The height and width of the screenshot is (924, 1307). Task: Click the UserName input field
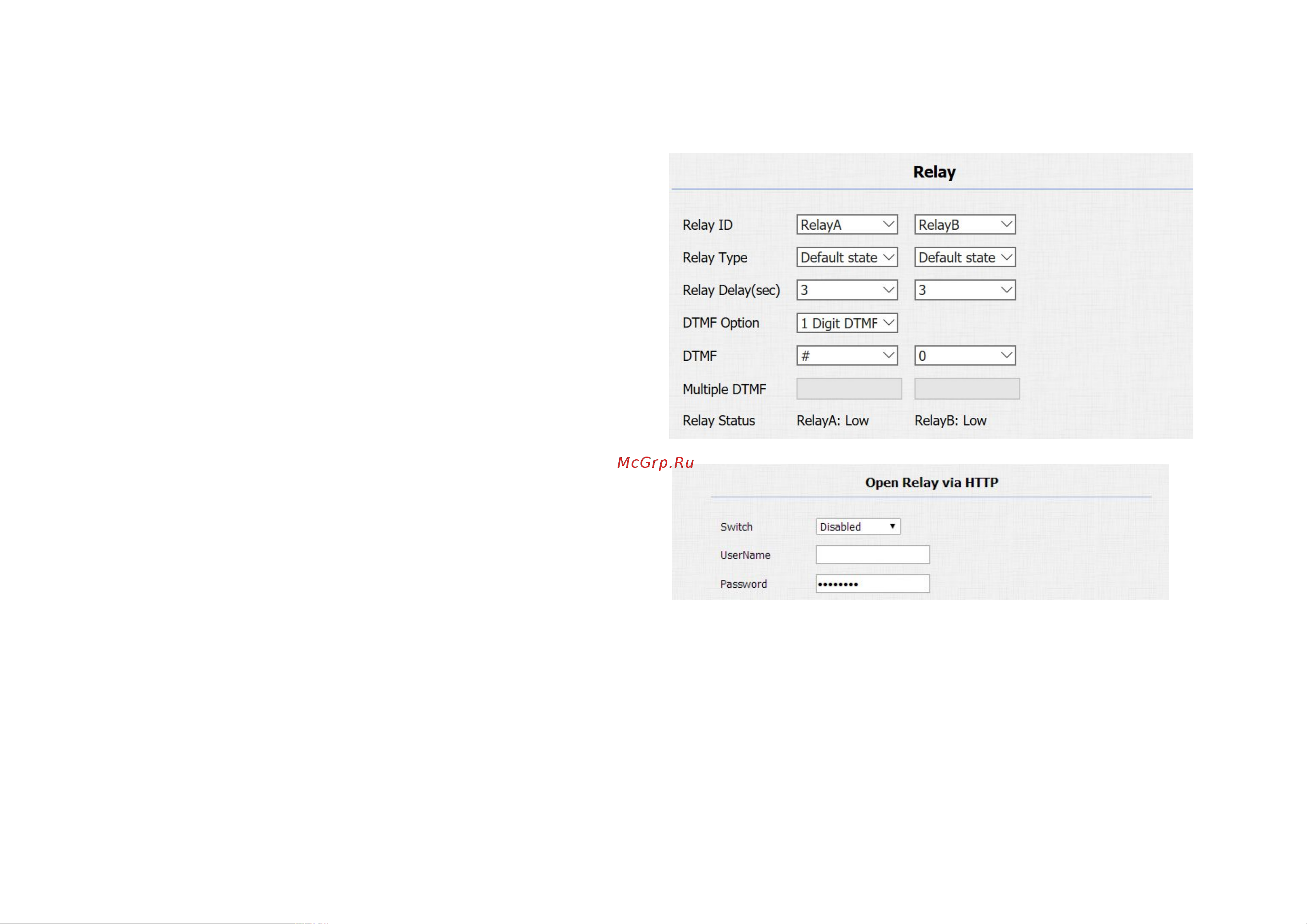pyautogui.click(x=872, y=554)
